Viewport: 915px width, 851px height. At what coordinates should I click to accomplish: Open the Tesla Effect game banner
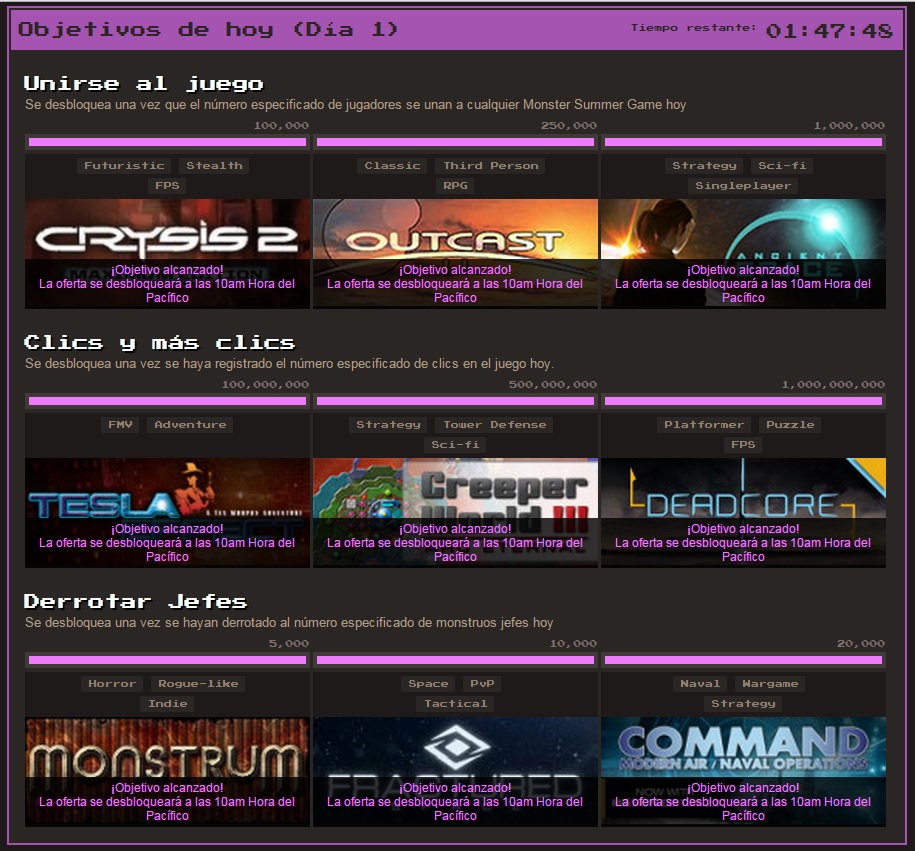click(x=167, y=512)
